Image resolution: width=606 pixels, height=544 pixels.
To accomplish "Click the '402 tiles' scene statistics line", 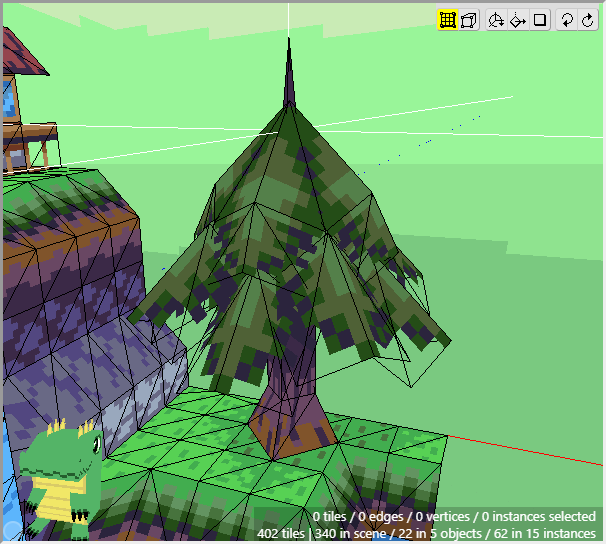I will (426, 533).
